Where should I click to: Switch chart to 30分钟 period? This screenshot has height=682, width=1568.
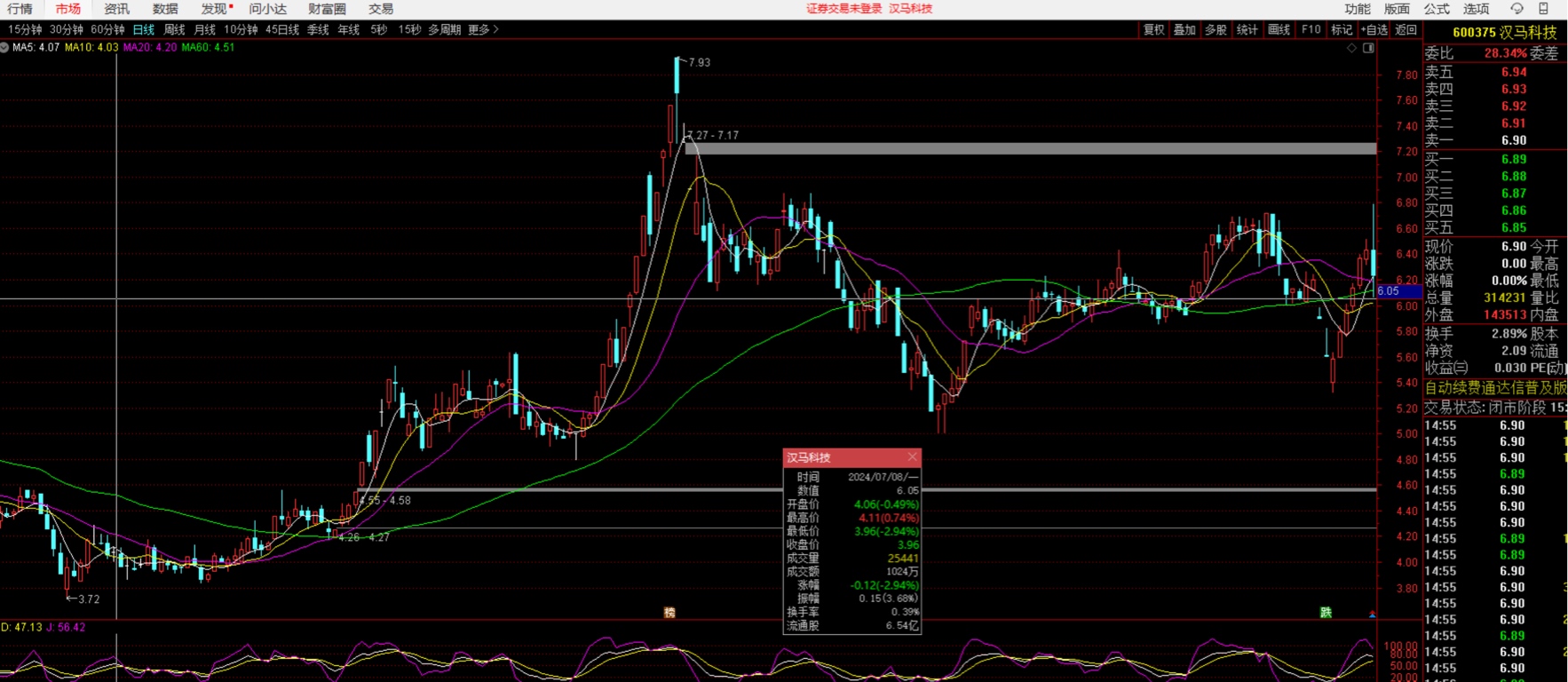pyautogui.click(x=67, y=29)
